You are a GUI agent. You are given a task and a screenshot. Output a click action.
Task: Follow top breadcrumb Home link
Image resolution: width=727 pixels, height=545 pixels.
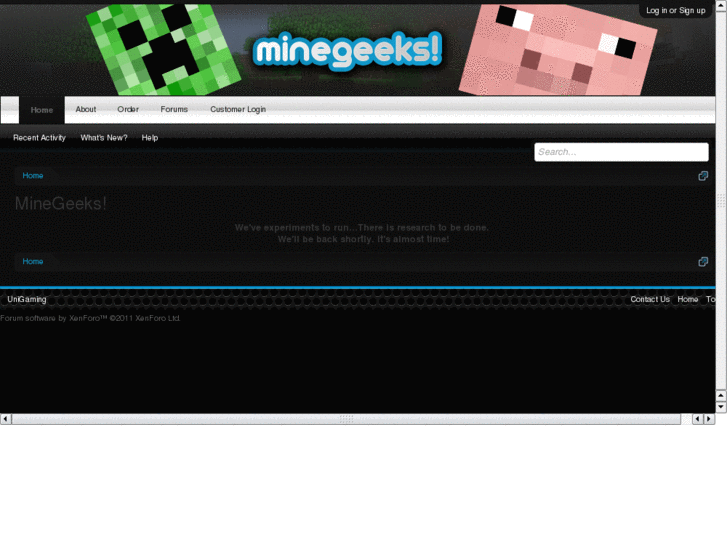(x=33, y=176)
